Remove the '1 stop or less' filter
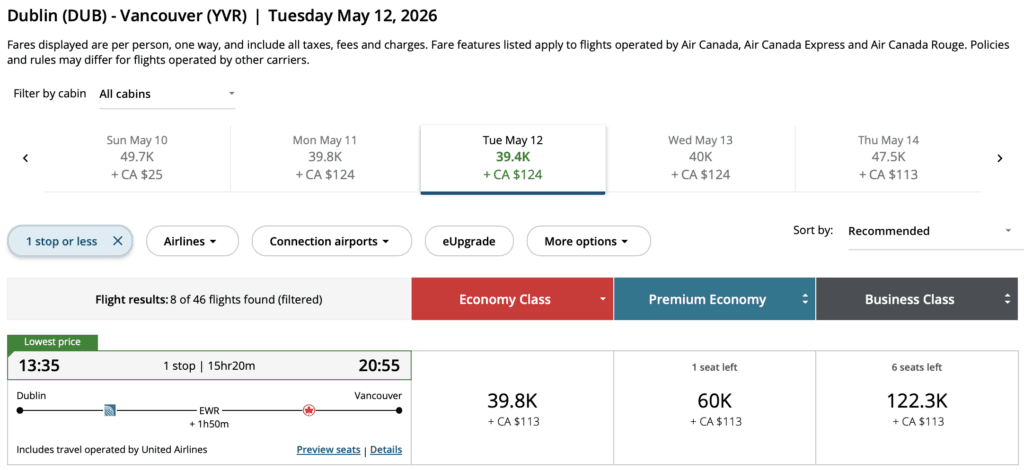This screenshot has width=1024, height=470. coord(117,241)
